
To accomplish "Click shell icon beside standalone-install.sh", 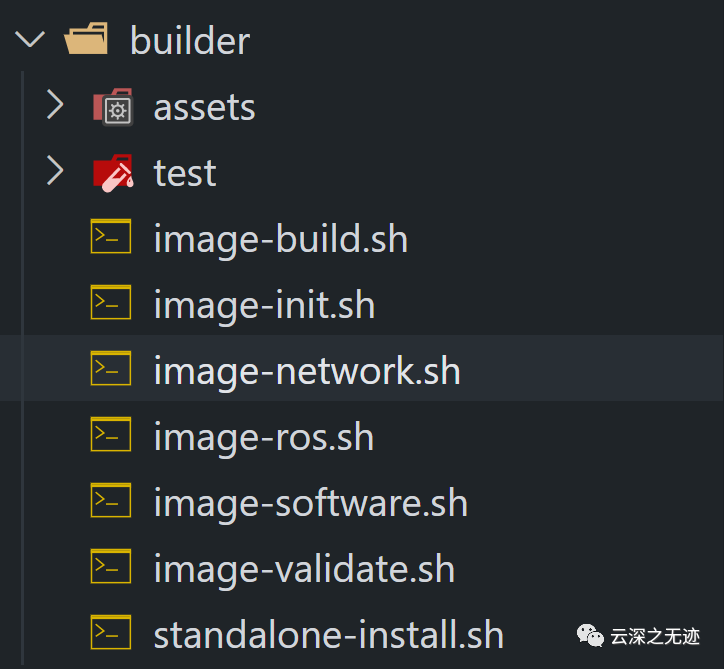I will (x=112, y=634).
